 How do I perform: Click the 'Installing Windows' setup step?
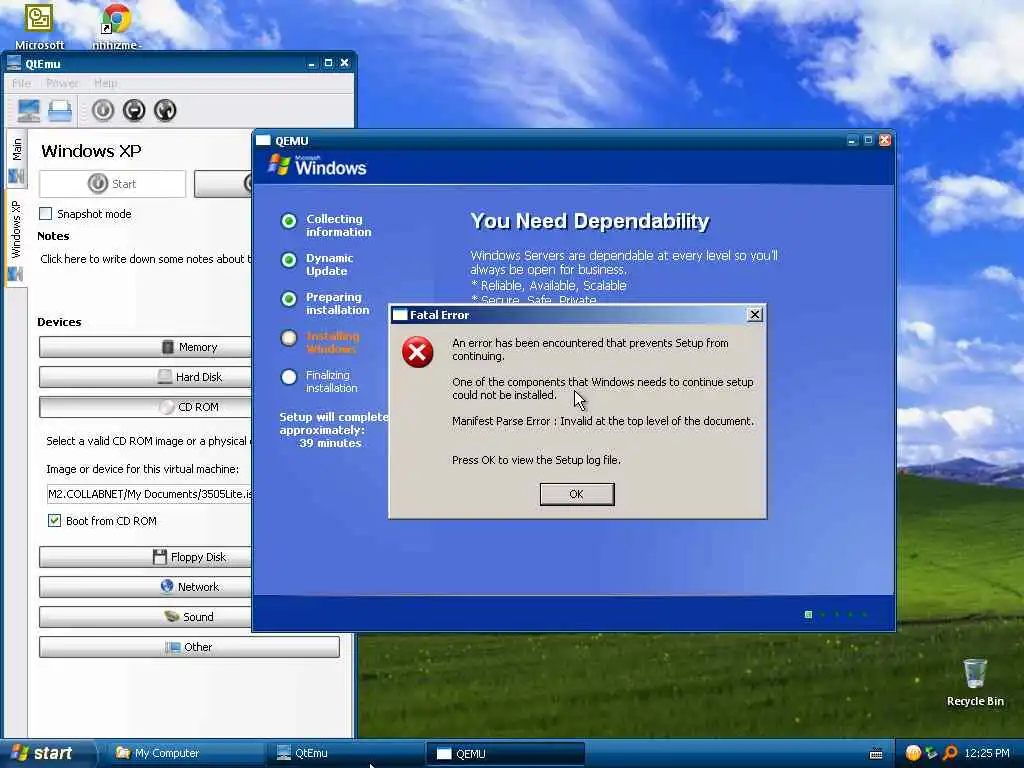(332, 342)
